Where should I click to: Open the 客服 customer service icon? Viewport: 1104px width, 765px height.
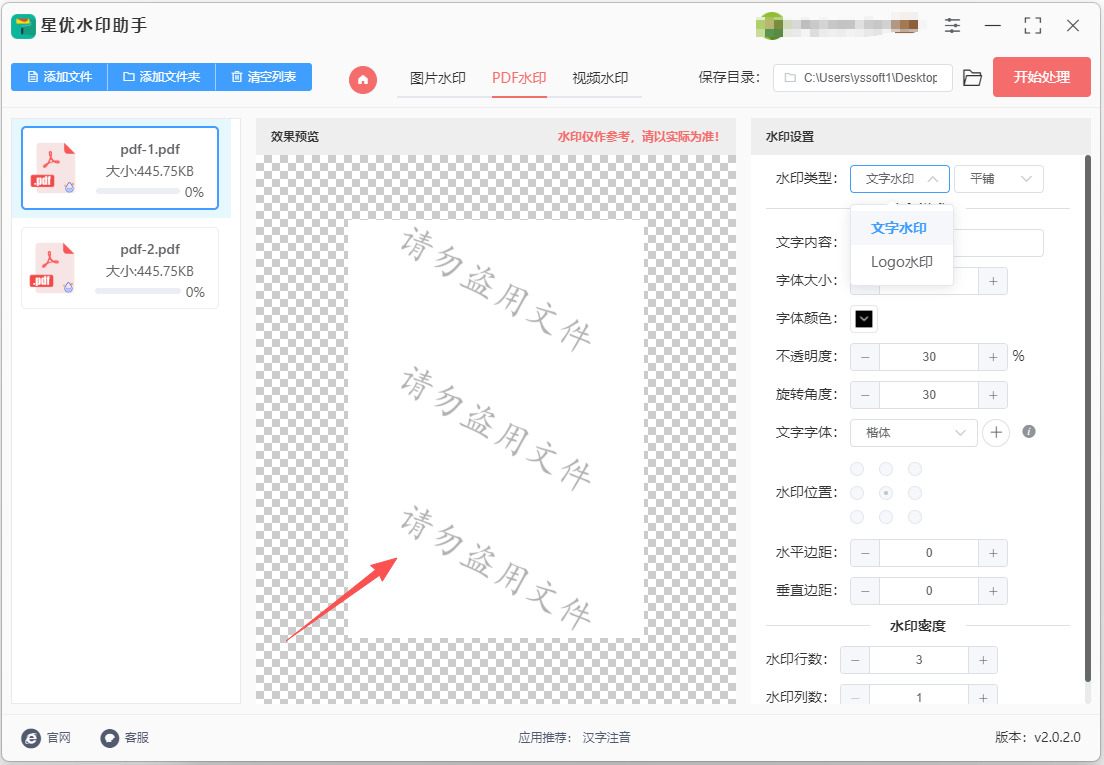[110, 738]
